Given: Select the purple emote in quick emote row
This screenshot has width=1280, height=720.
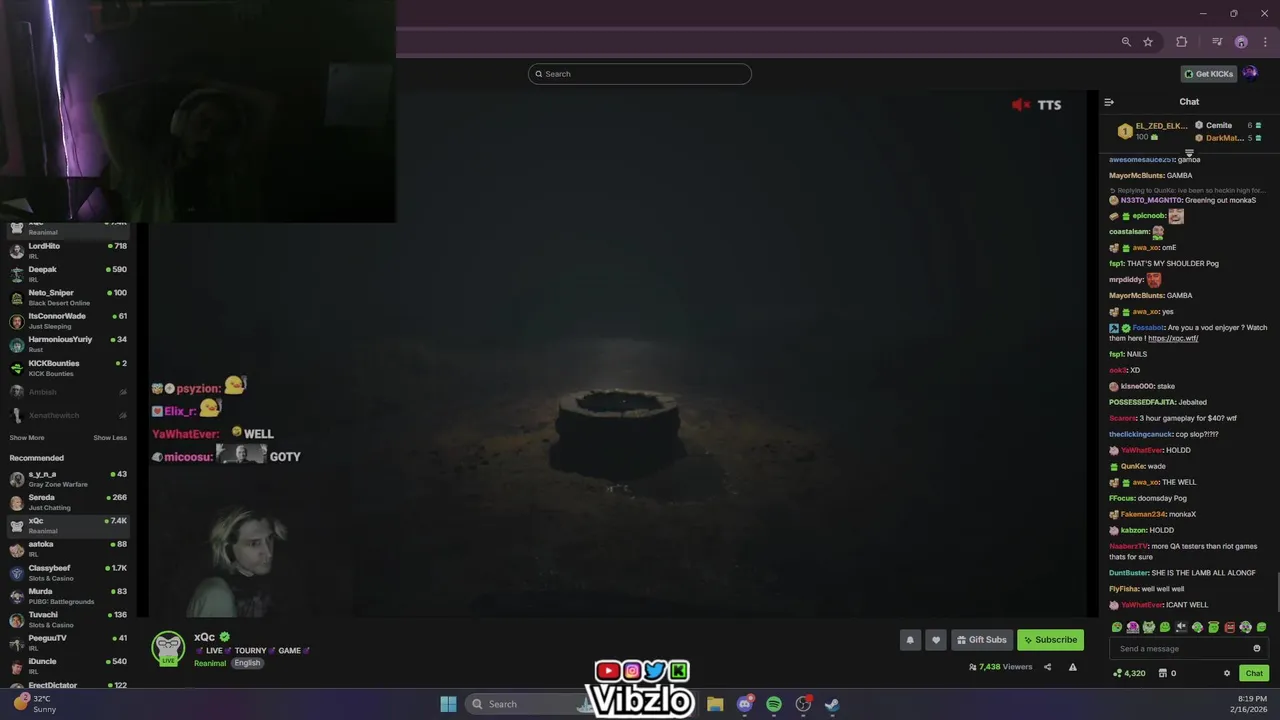Looking at the screenshot, I should [x=1133, y=627].
